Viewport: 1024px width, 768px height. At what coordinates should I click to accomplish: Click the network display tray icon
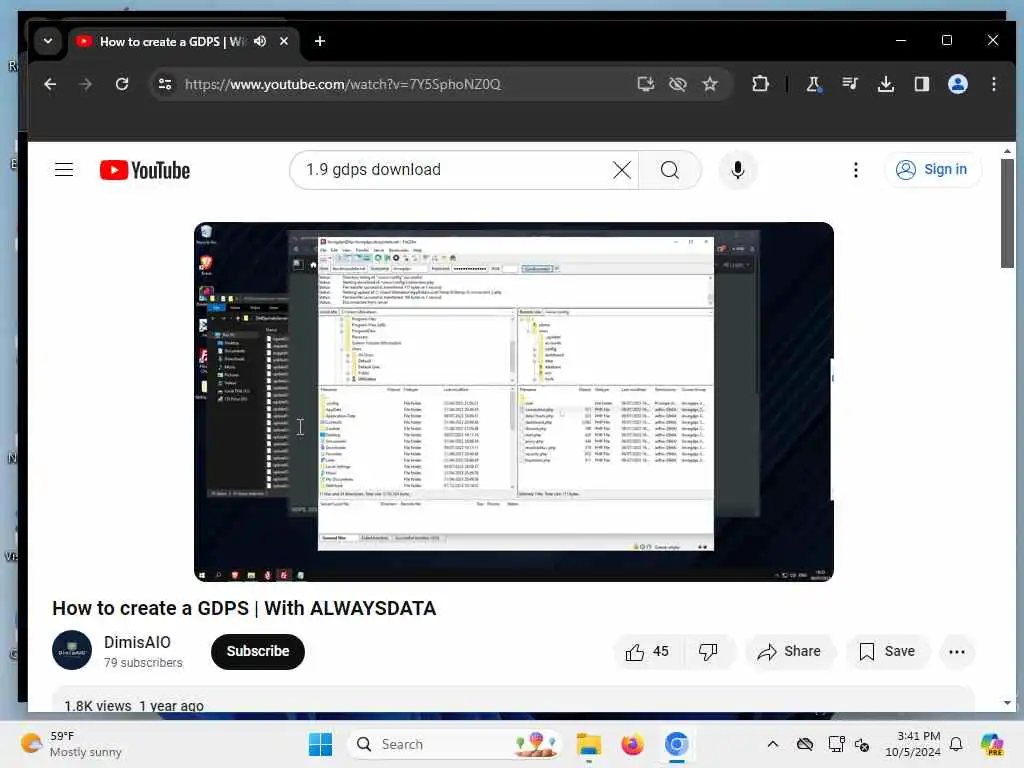tap(836, 744)
